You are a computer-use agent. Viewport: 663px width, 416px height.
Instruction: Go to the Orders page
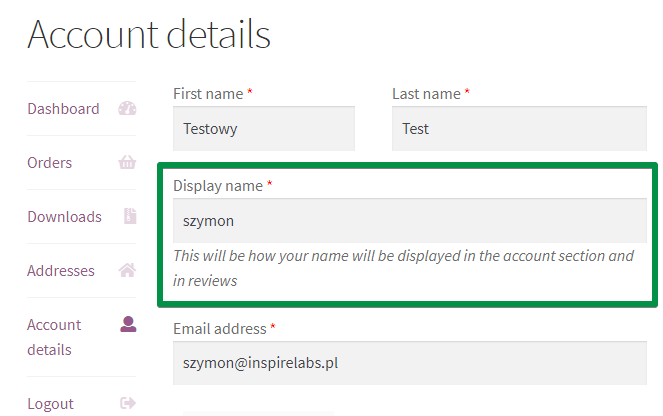[x=49, y=163]
